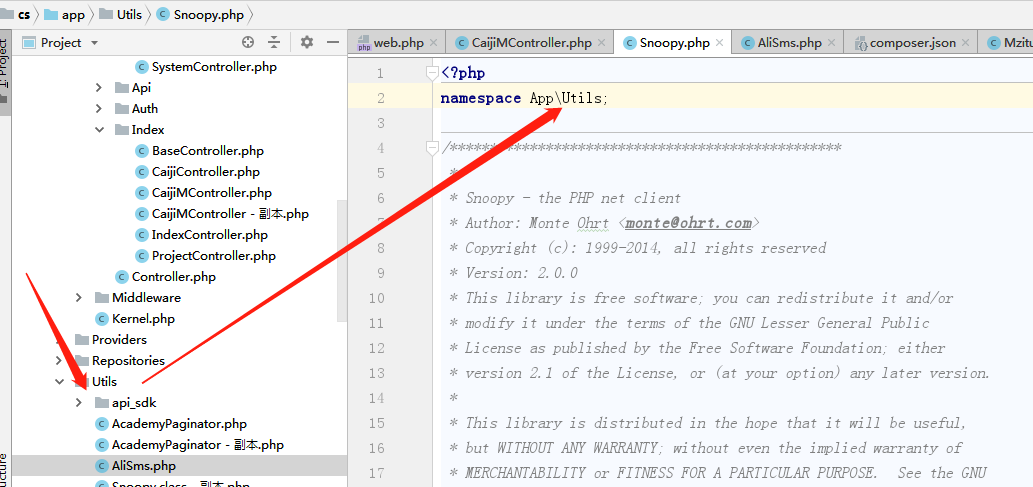Collapse the Utils folder
The width and height of the screenshot is (1033, 487).
point(59,382)
